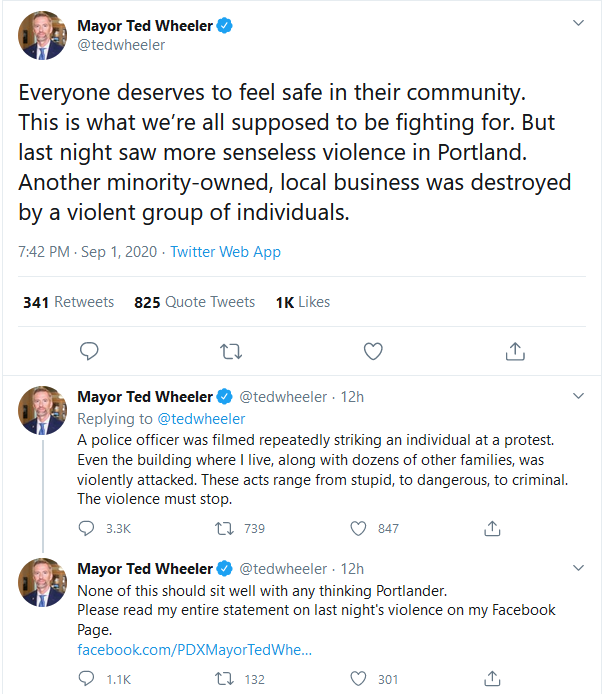Like the main tweet with heart icon

[373, 351]
